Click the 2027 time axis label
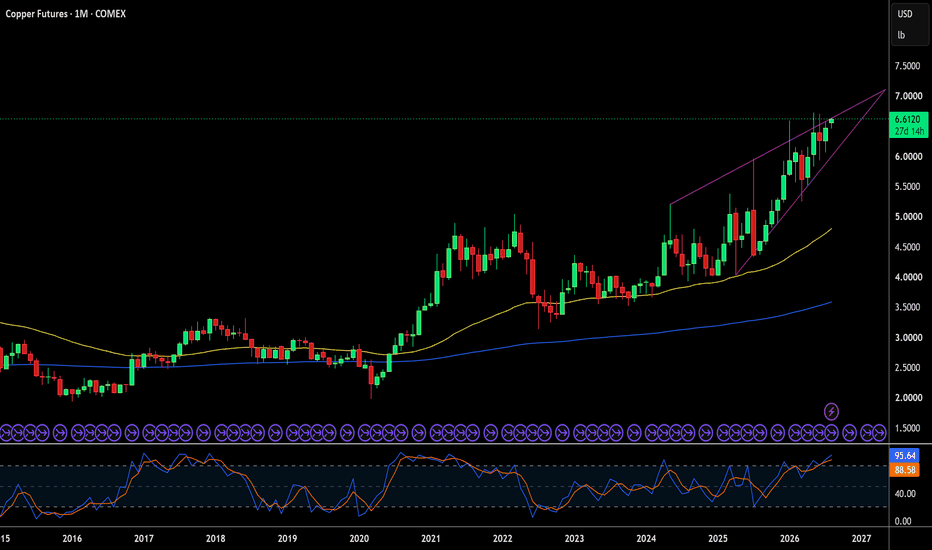Screen dimensions: 932x550 [x=861, y=539]
